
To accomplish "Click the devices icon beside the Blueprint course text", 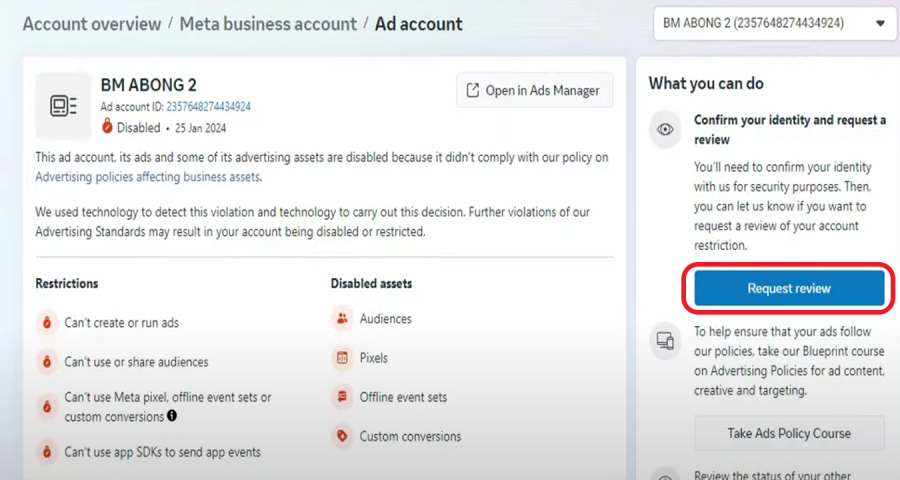I will 665,341.
